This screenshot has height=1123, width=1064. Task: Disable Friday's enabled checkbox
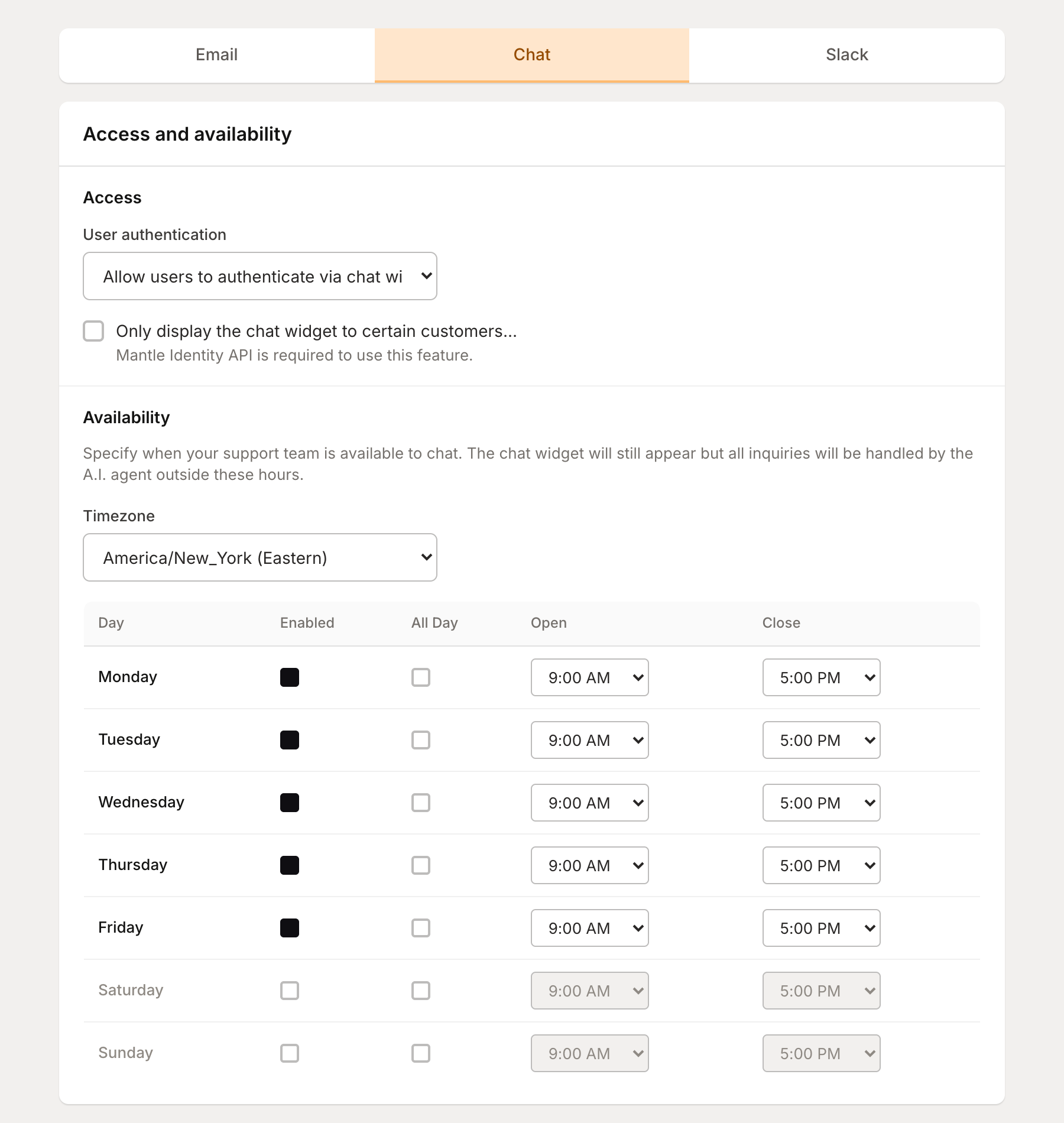click(289, 928)
